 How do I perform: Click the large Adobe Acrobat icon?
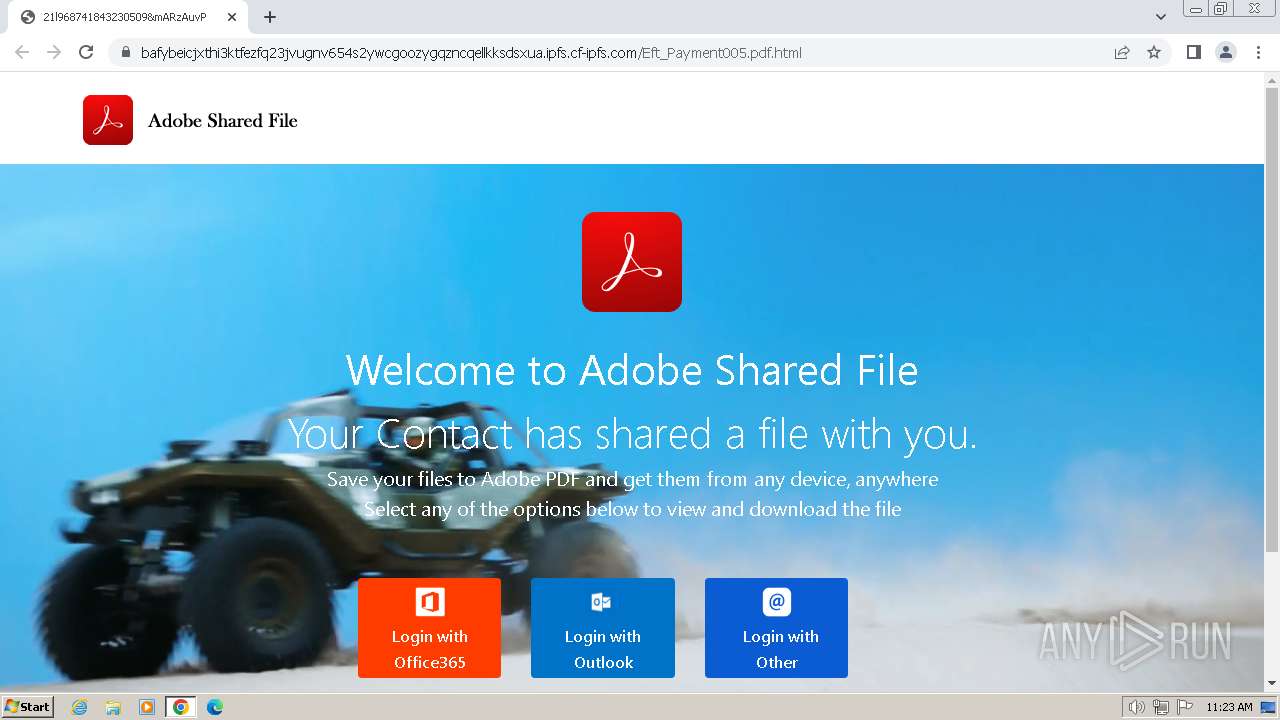click(x=632, y=262)
